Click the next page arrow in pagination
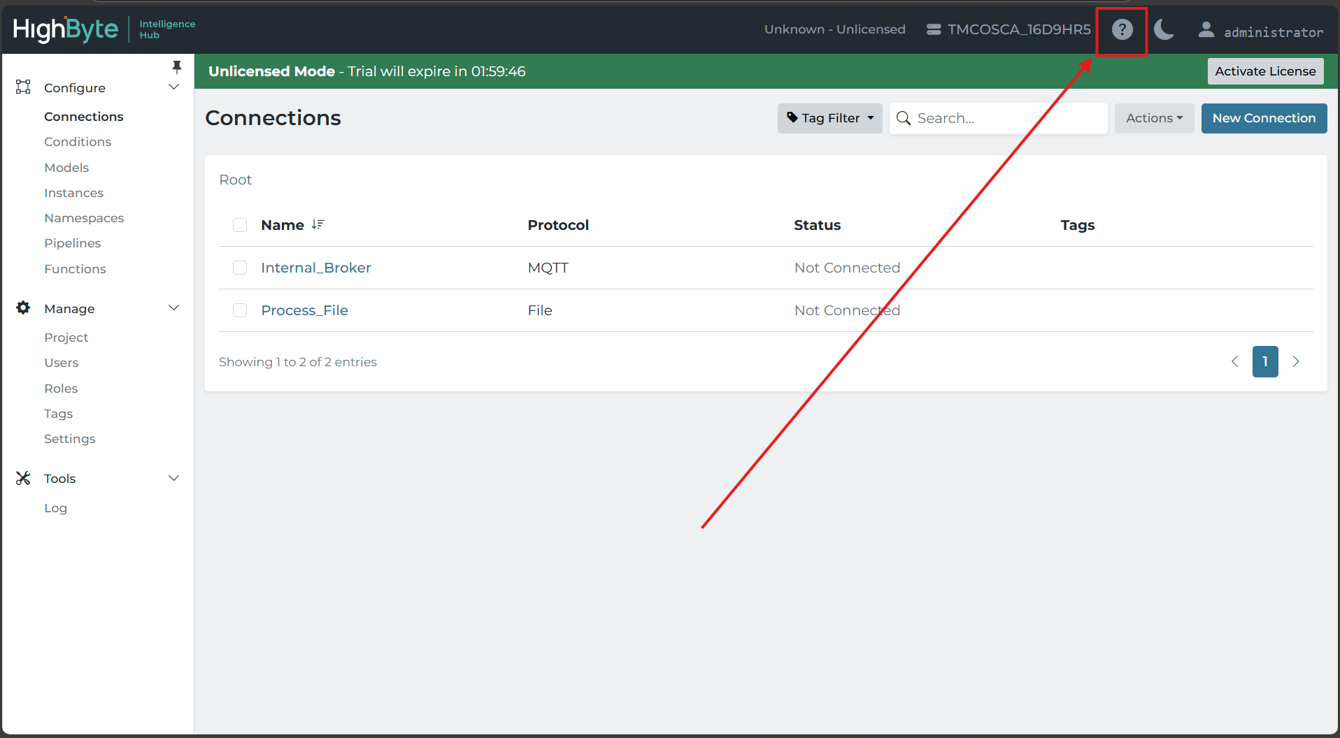 coord(1296,362)
